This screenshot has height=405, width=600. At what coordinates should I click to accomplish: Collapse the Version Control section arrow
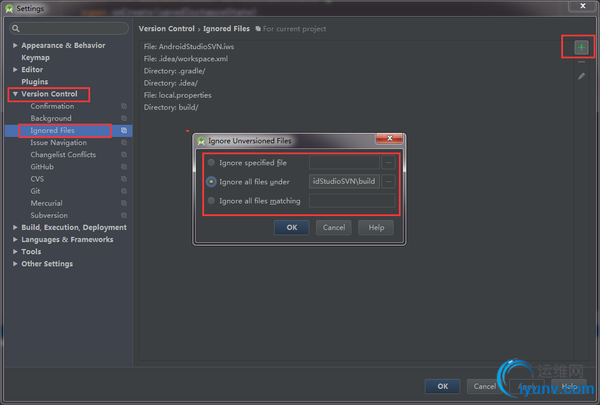[x=15, y=94]
